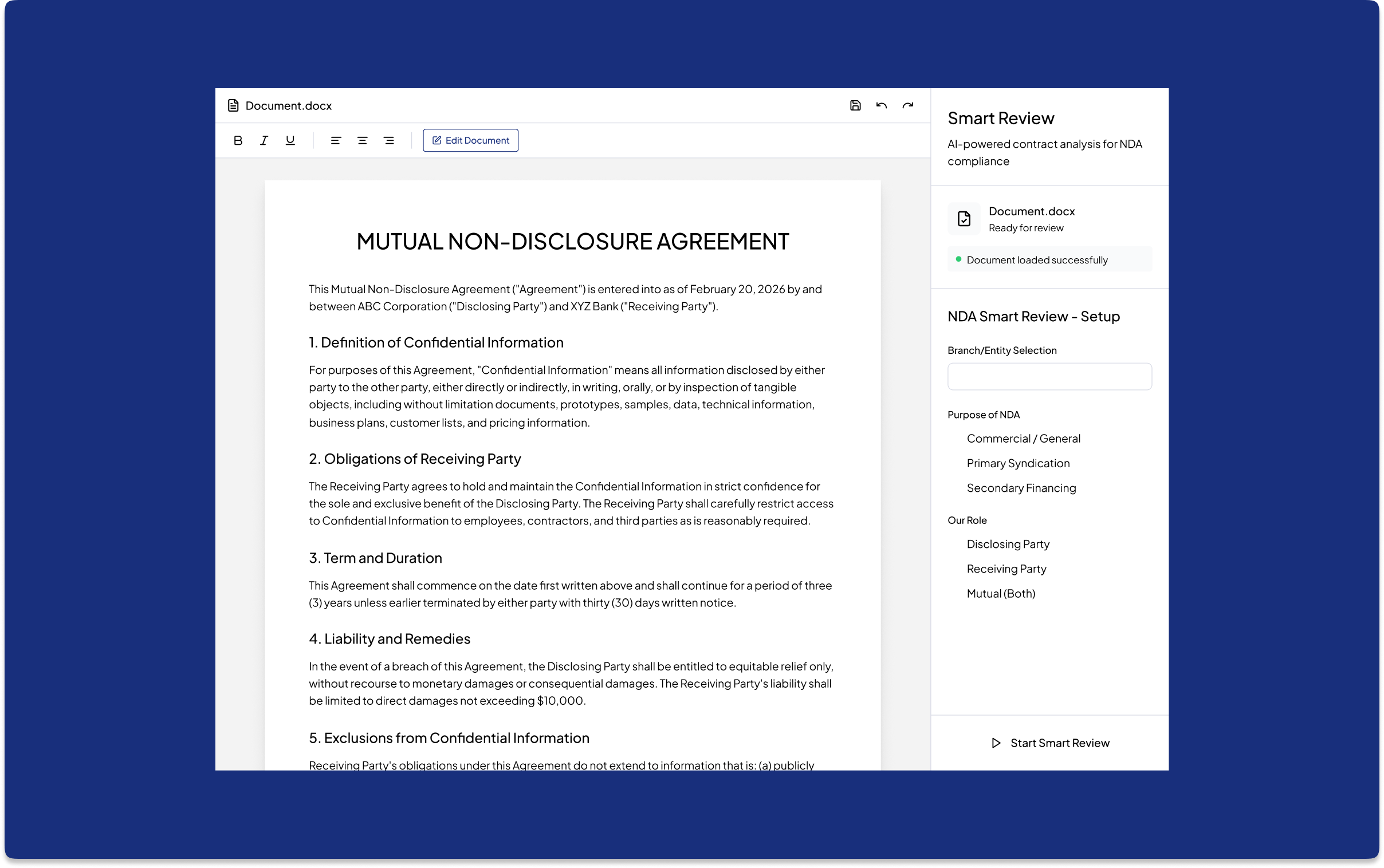Viewport: 1384px width, 868px height.
Task: Select Secondary Financing purpose
Action: (x=1021, y=488)
